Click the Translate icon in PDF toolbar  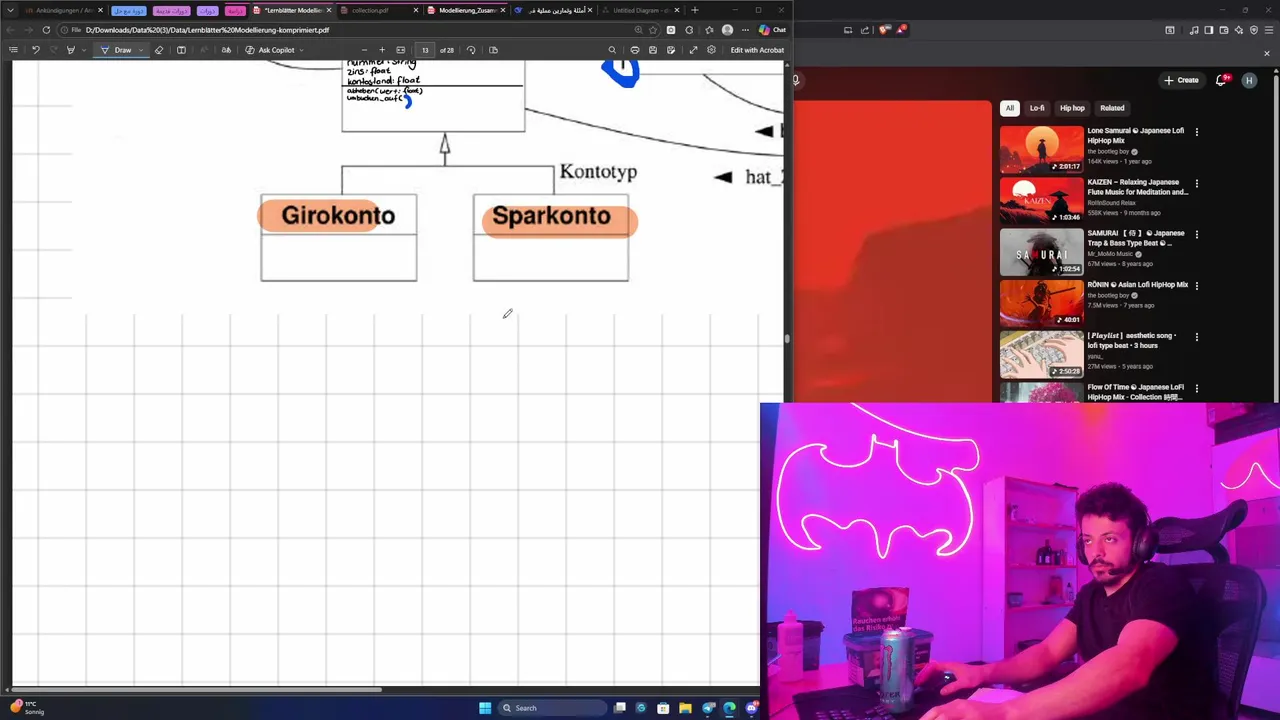pyautogui.click(x=226, y=50)
